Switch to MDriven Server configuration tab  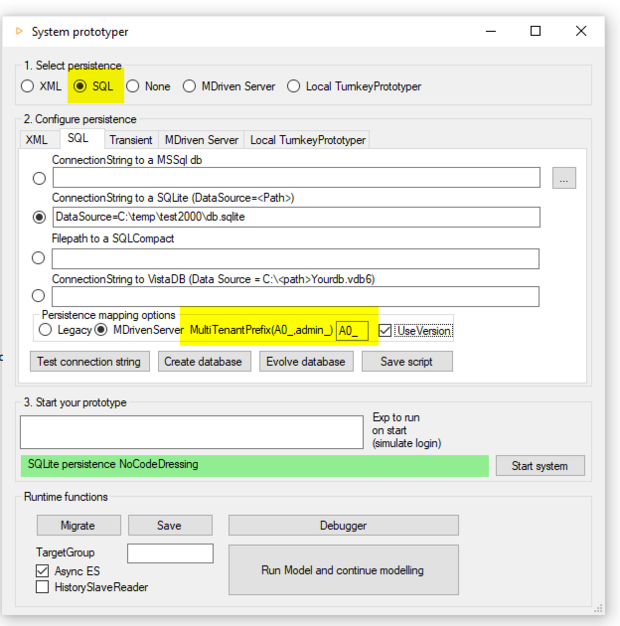(x=201, y=140)
